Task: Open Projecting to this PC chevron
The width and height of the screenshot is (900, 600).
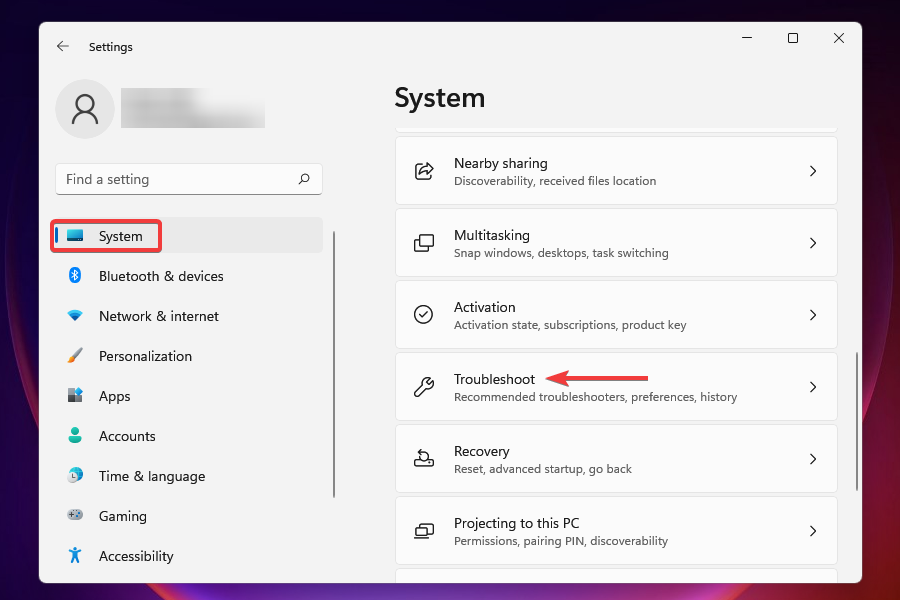Action: pyautogui.click(x=813, y=531)
